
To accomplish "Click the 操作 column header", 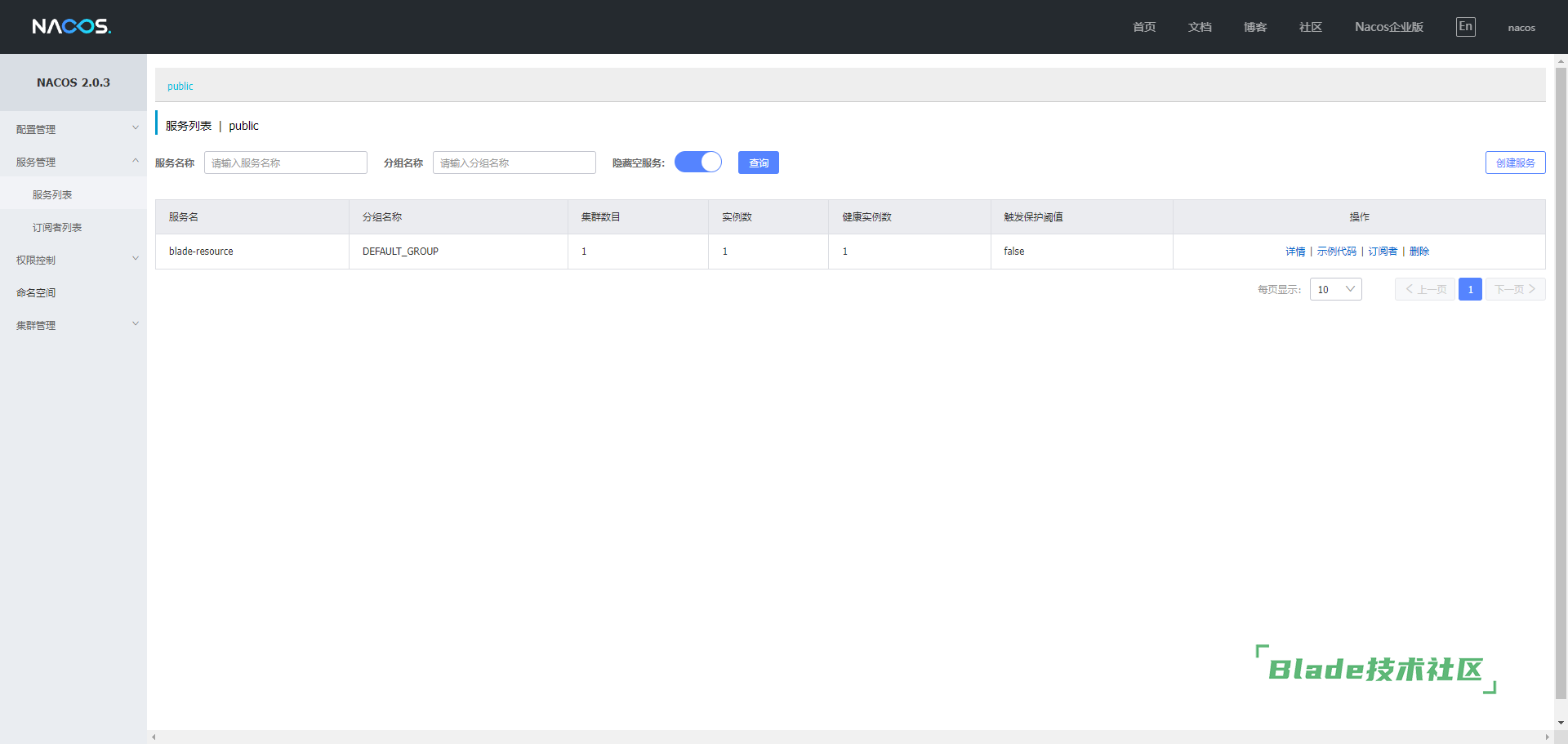I will pos(1359,217).
